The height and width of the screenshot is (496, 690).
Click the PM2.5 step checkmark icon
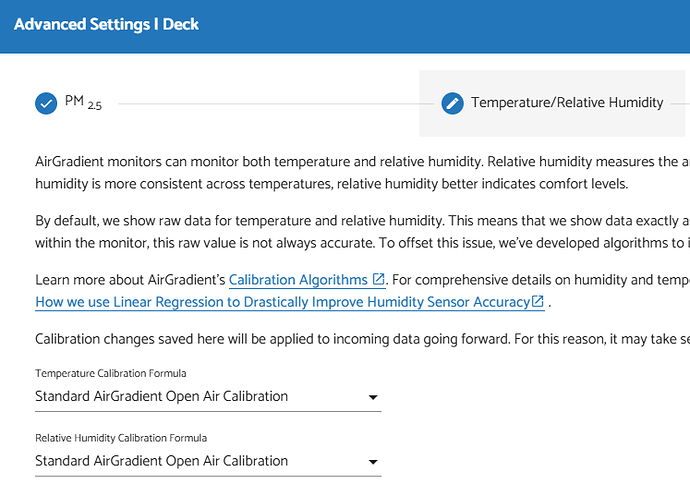(46, 103)
